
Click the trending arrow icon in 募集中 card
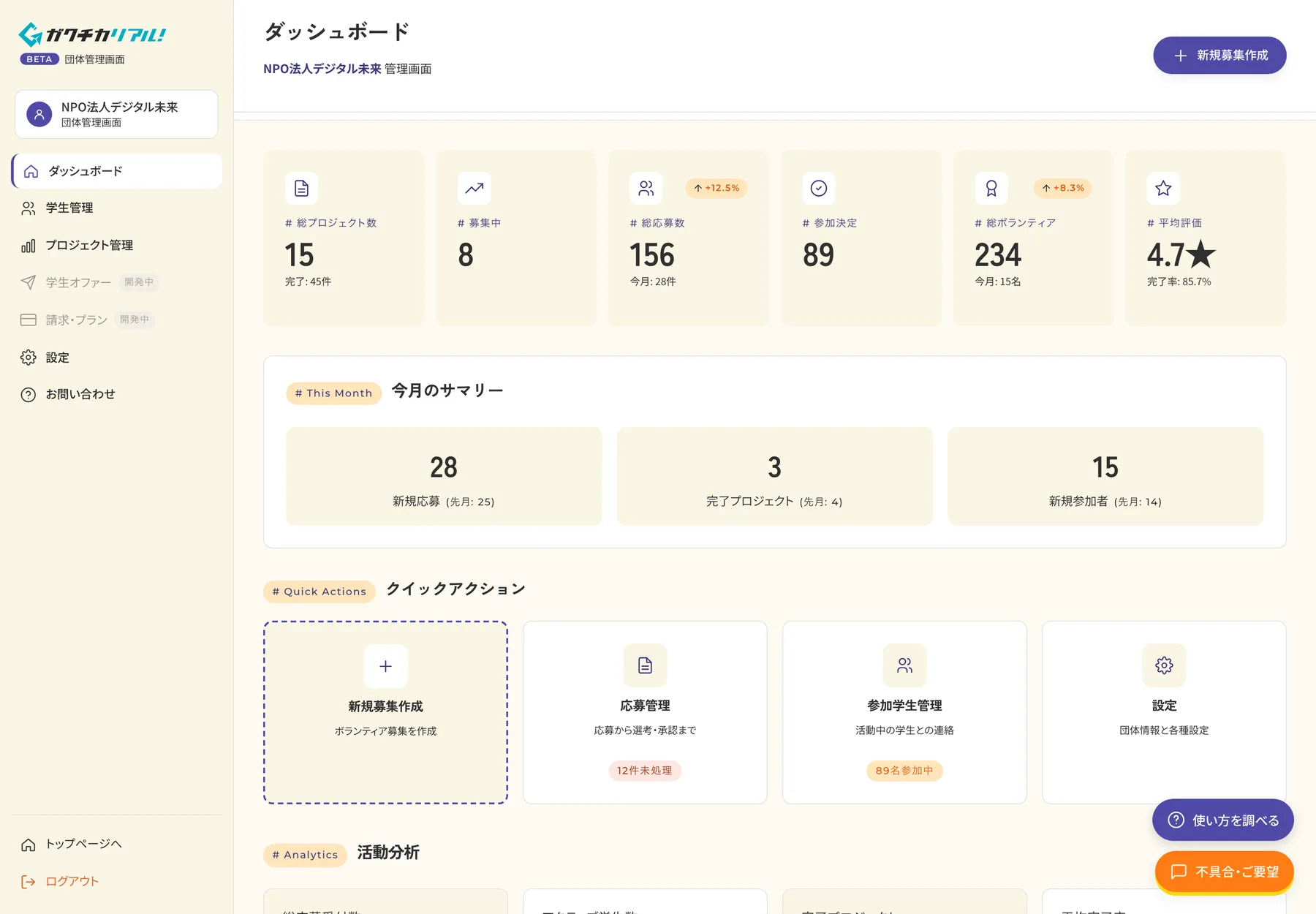(474, 189)
